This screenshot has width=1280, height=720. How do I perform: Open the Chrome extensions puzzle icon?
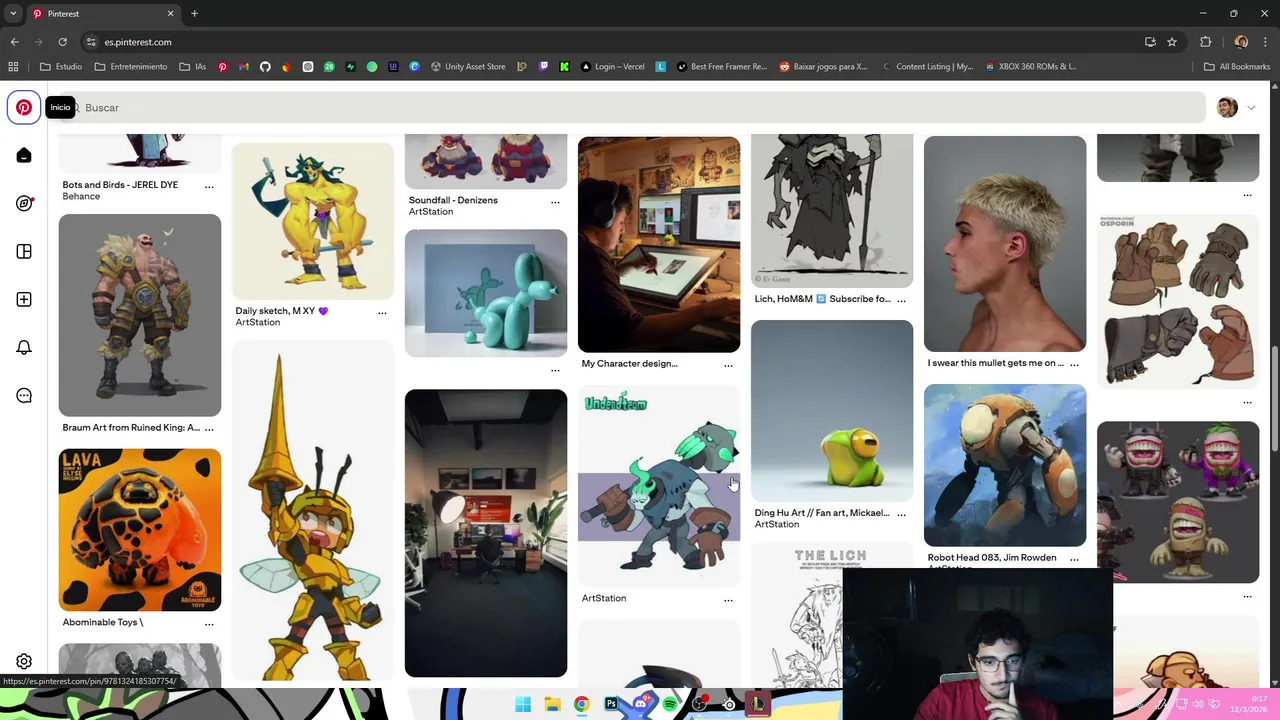1205,42
